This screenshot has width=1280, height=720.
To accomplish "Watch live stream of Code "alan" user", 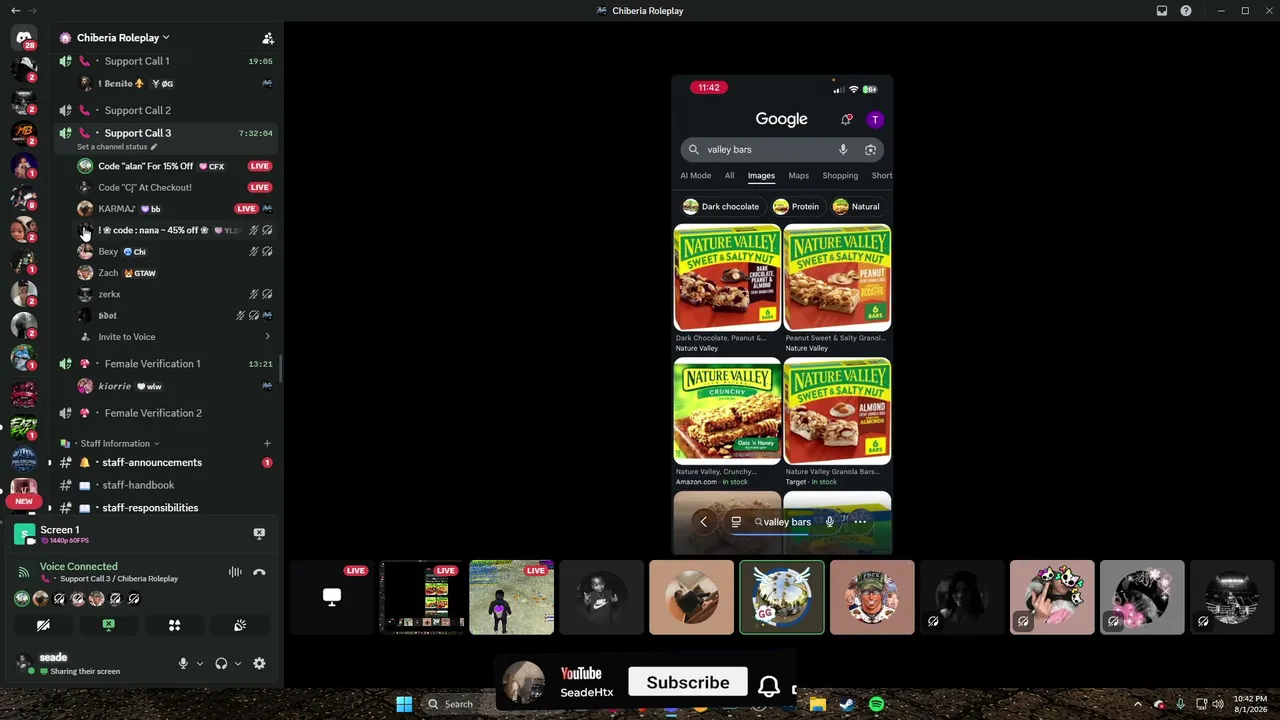I will click(260, 166).
